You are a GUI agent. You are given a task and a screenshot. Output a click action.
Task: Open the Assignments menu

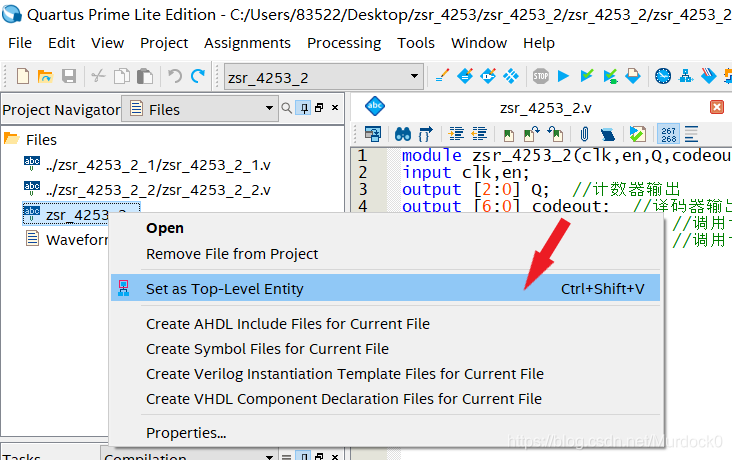point(247,43)
